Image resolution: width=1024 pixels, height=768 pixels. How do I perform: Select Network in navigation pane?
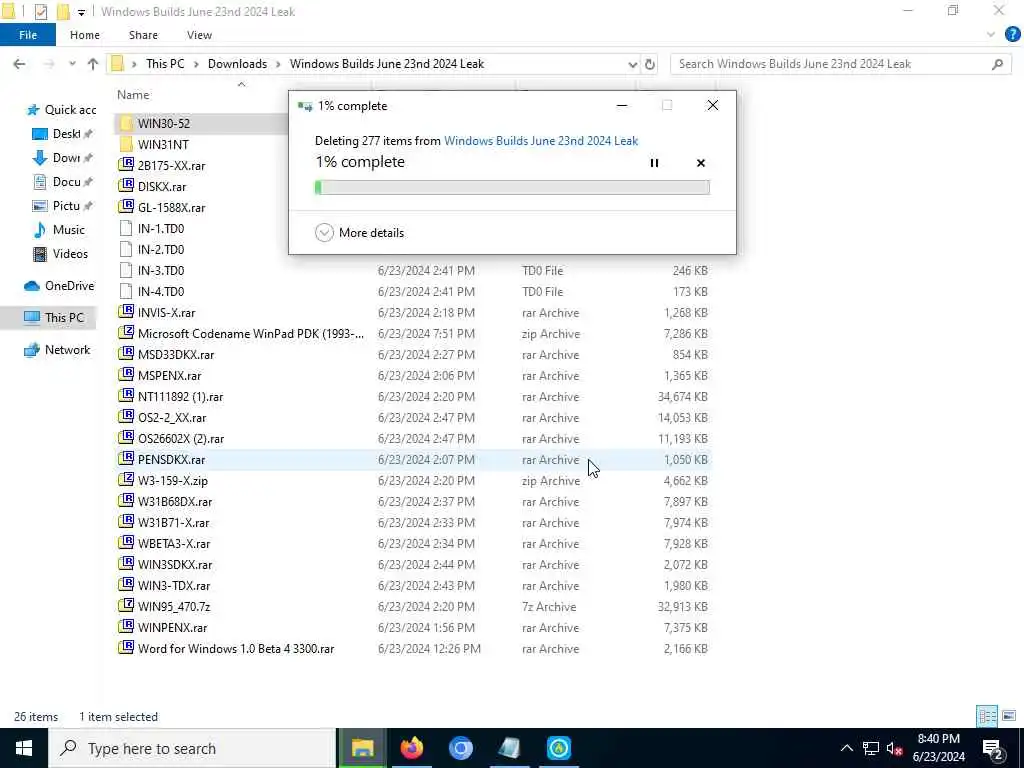coord(57,350)
